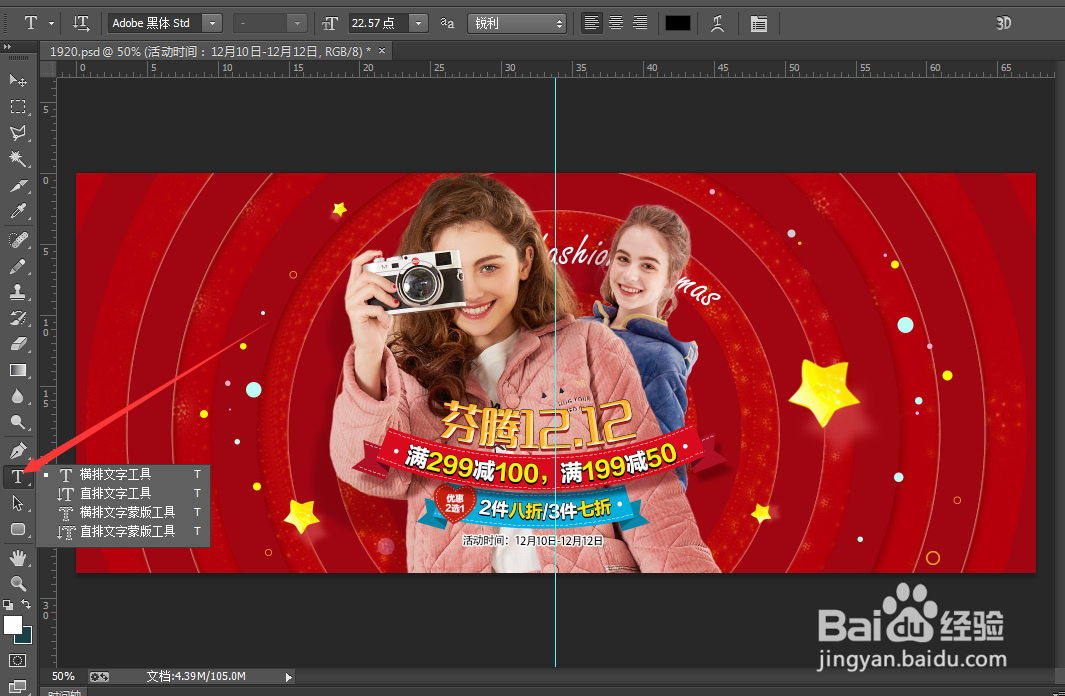1065x696 pixels.
Task: Select the Magic Wand tool
Action: (18, 159)
